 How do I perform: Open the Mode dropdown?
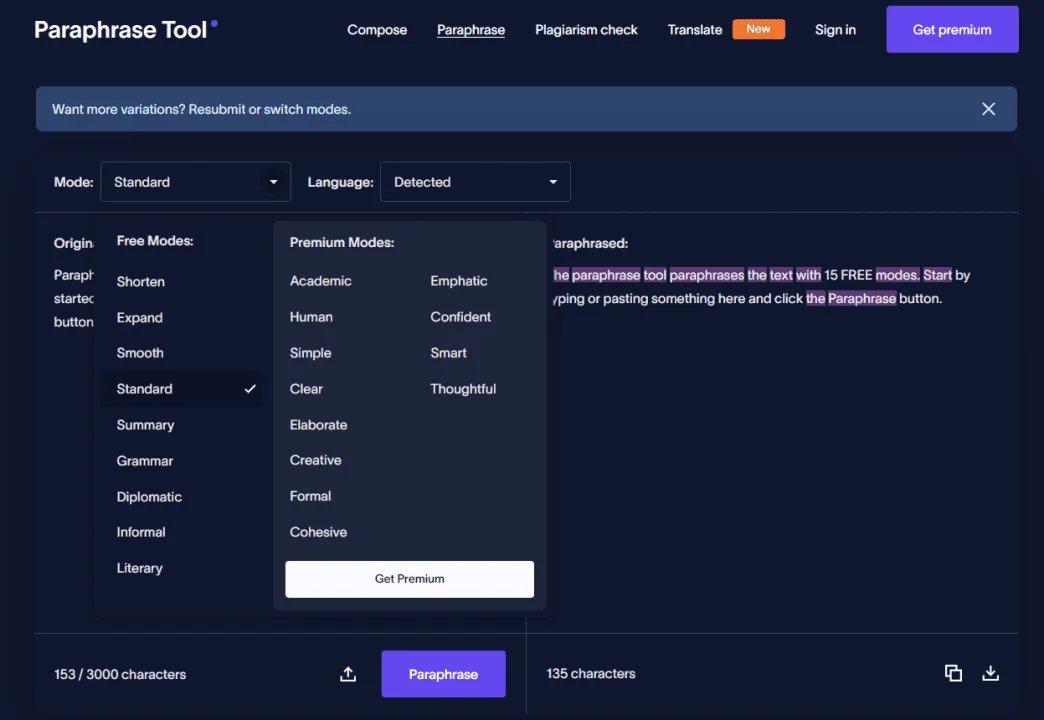195,182
